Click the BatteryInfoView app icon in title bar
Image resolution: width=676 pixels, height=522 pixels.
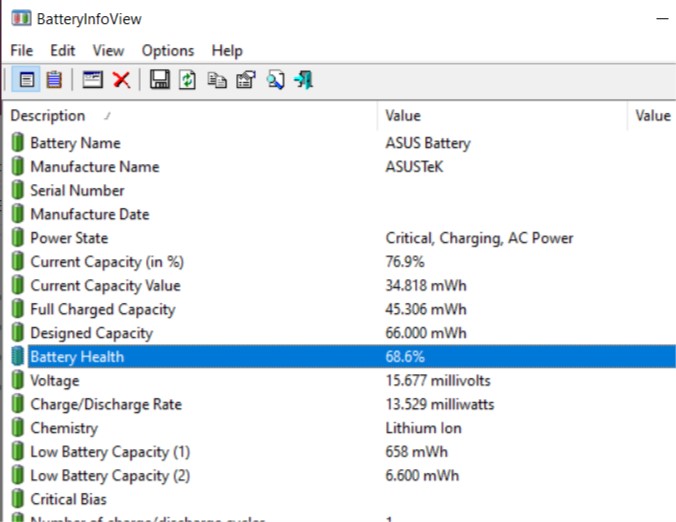[x=21, y=19]
